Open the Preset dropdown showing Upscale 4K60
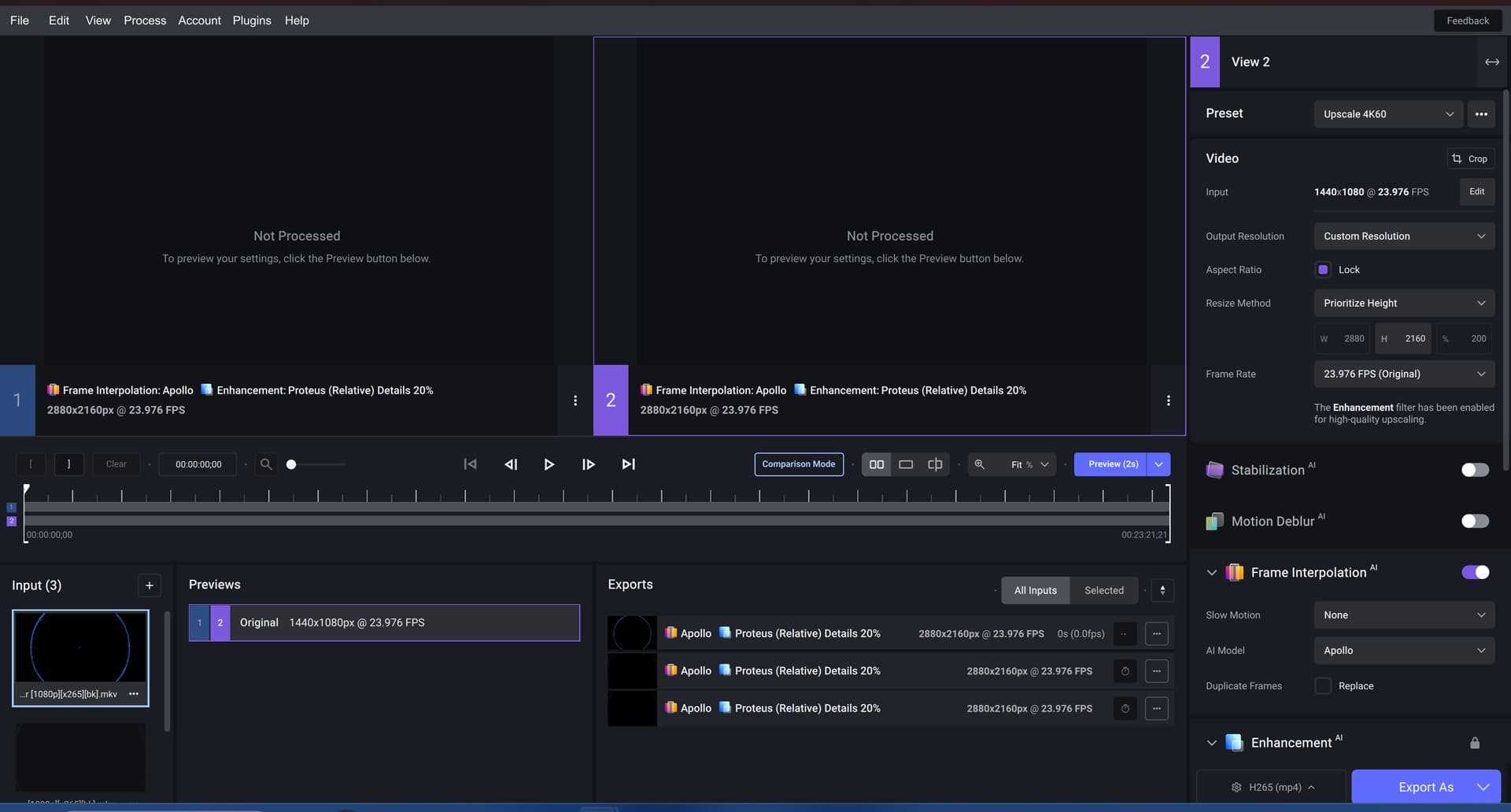 point(1388,114)
